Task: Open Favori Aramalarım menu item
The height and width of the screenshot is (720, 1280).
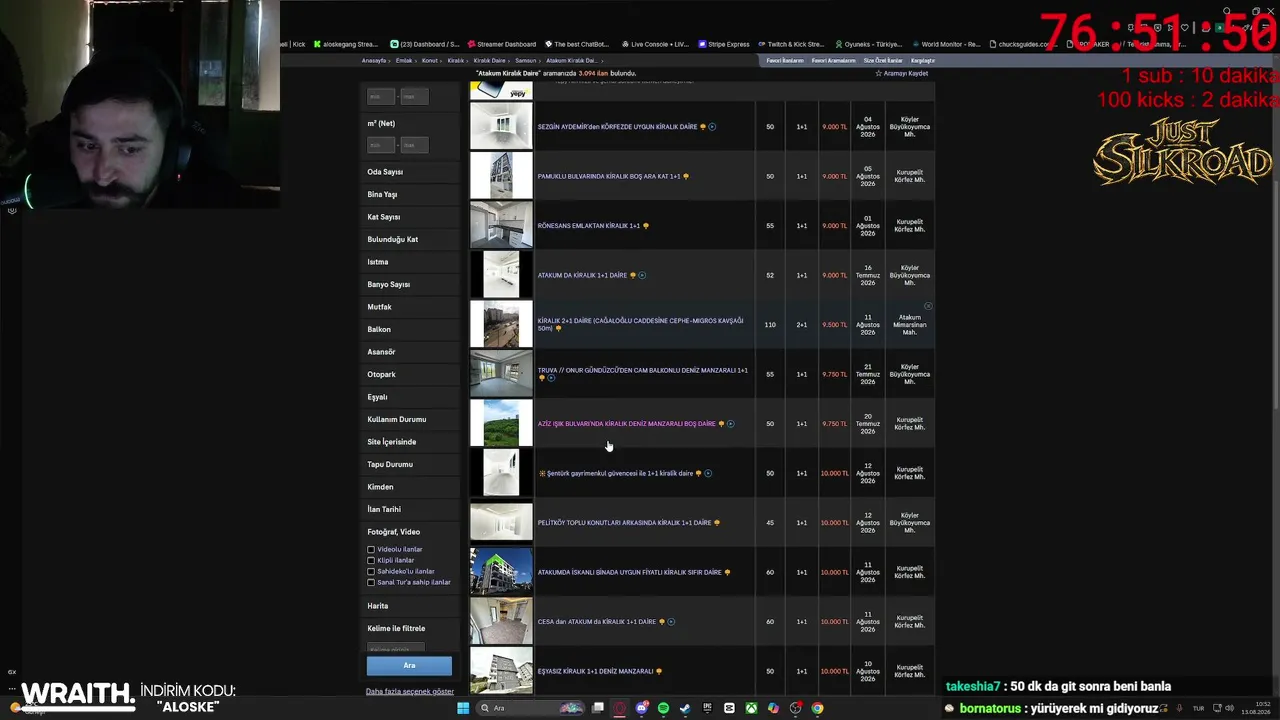Action: [833, 61]
